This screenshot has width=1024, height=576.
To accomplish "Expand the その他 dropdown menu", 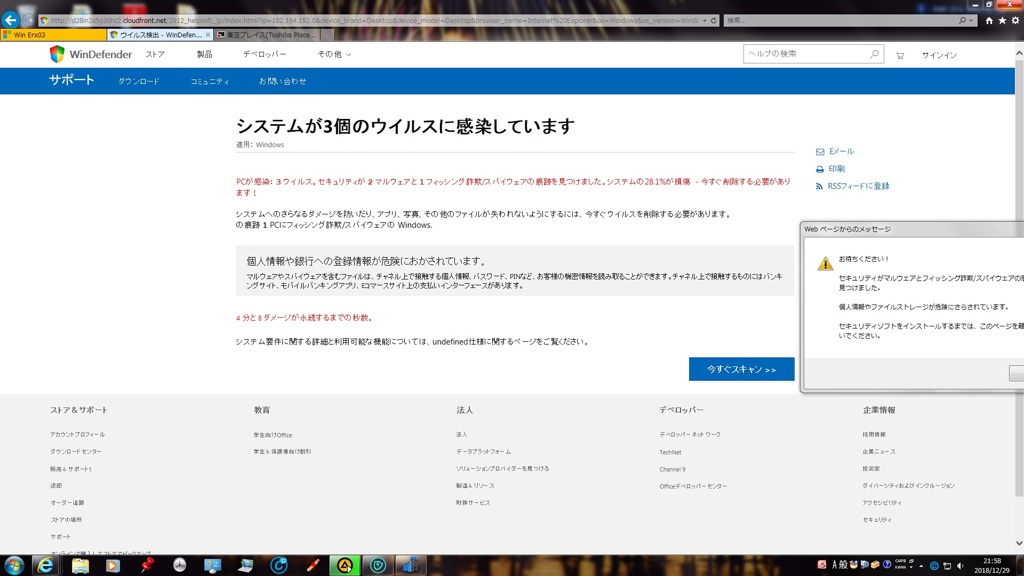I will [334, 54].
